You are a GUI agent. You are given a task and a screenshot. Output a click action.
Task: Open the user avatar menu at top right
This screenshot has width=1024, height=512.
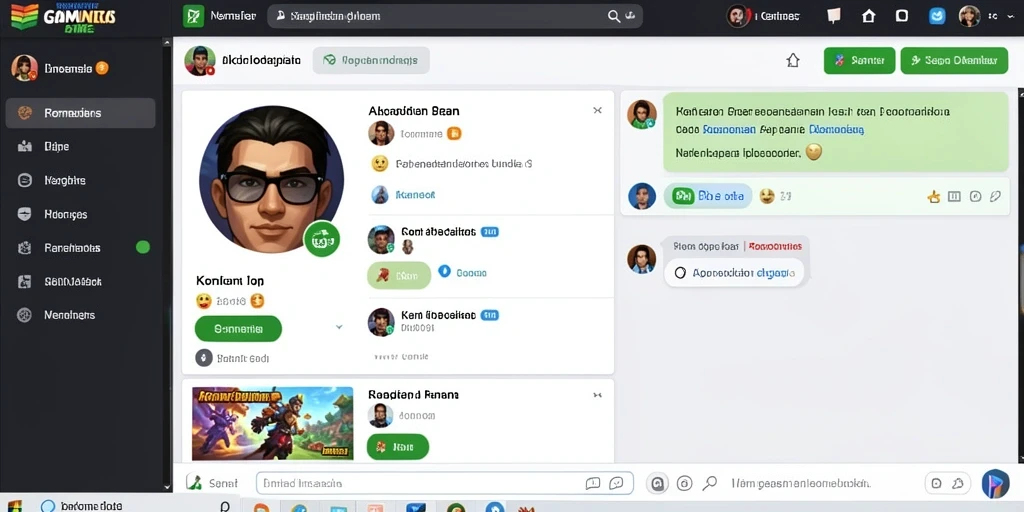click(969, 16)
